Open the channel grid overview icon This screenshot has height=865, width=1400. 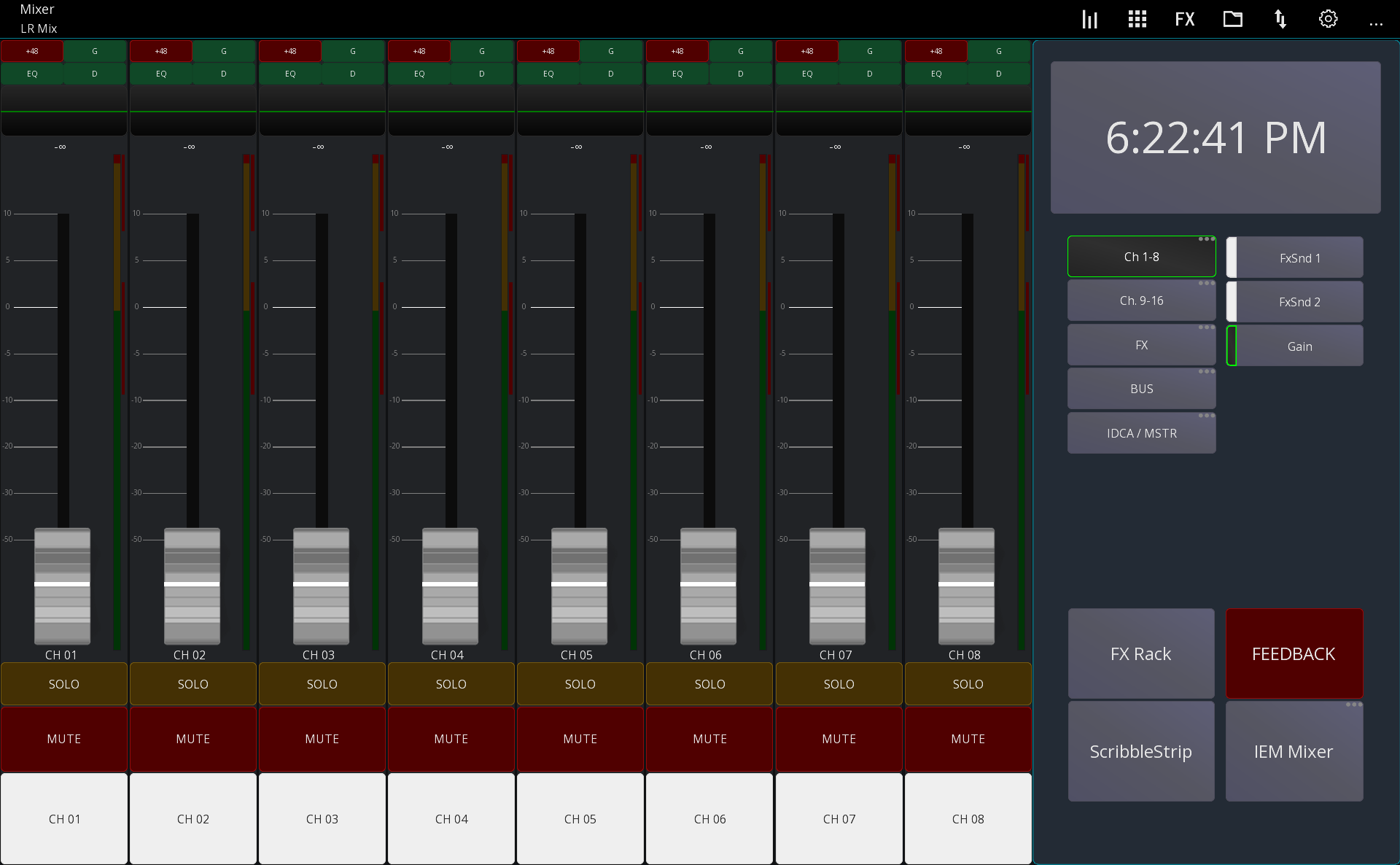point(1136,18)
